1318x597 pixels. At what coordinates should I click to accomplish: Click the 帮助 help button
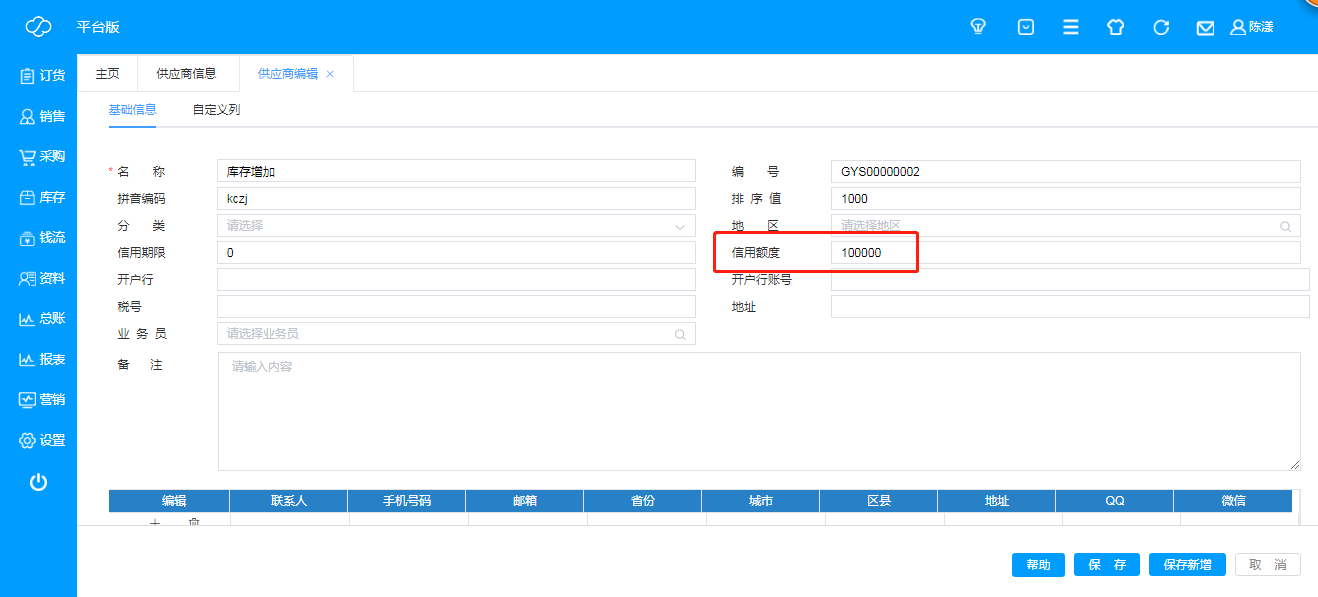coord(1038,565)
